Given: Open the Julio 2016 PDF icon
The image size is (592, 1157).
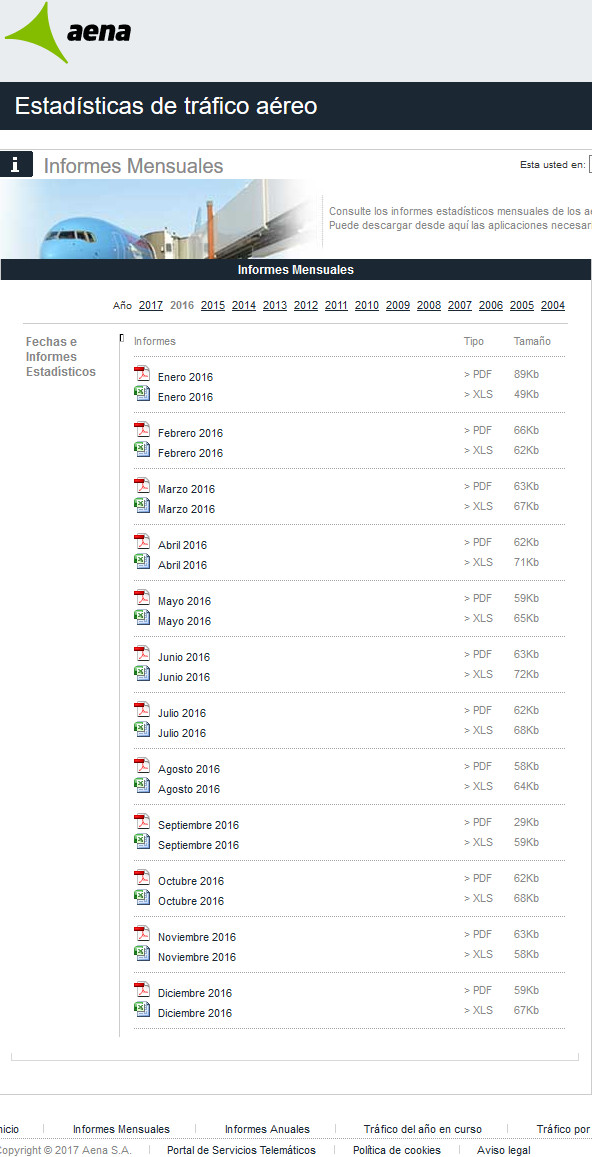Looking at the screenshot, I should coord(142,710).
